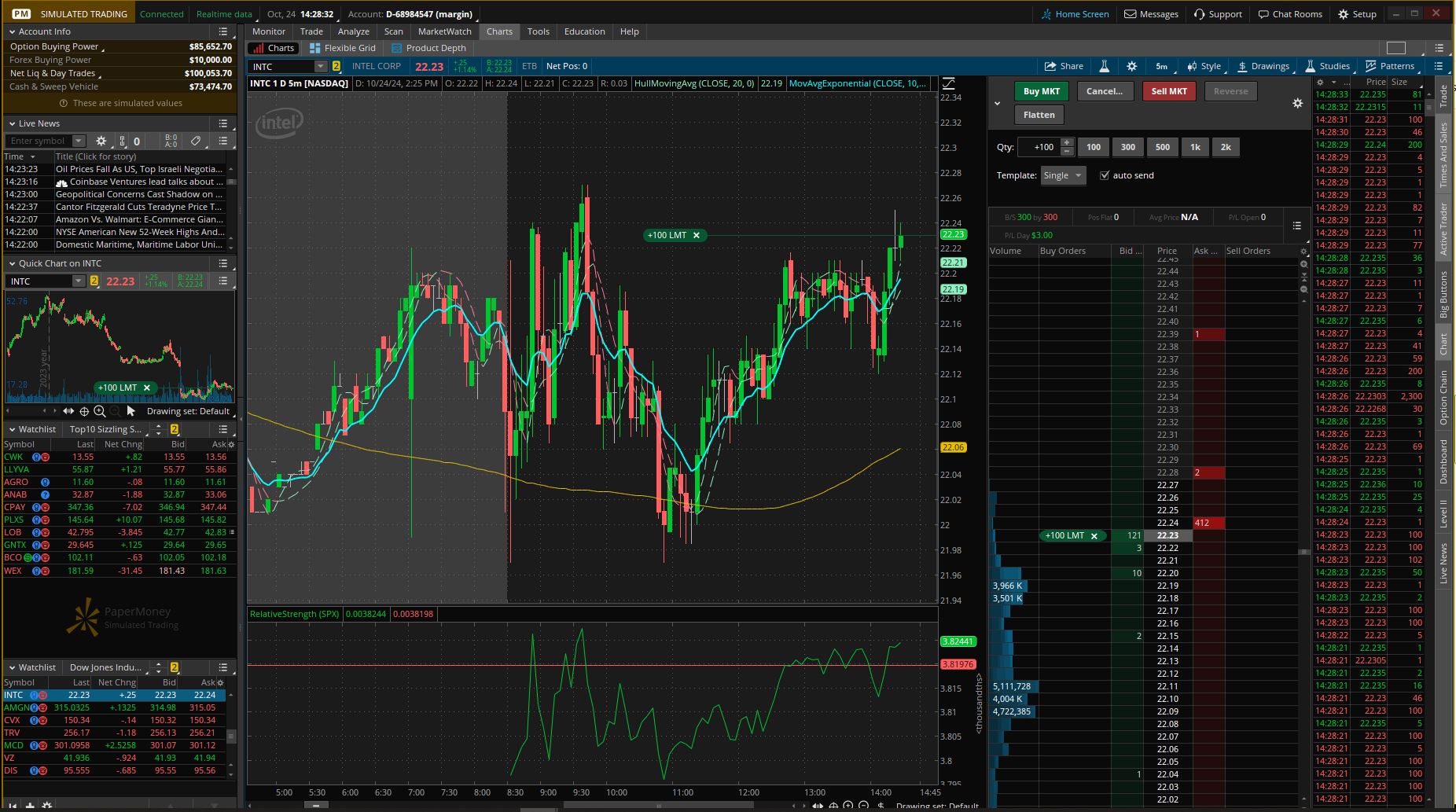The height and width of the screenshot is (812, 1456).
Task: Open Active Trader settings gear
Action: click(x=1297, y=103)
